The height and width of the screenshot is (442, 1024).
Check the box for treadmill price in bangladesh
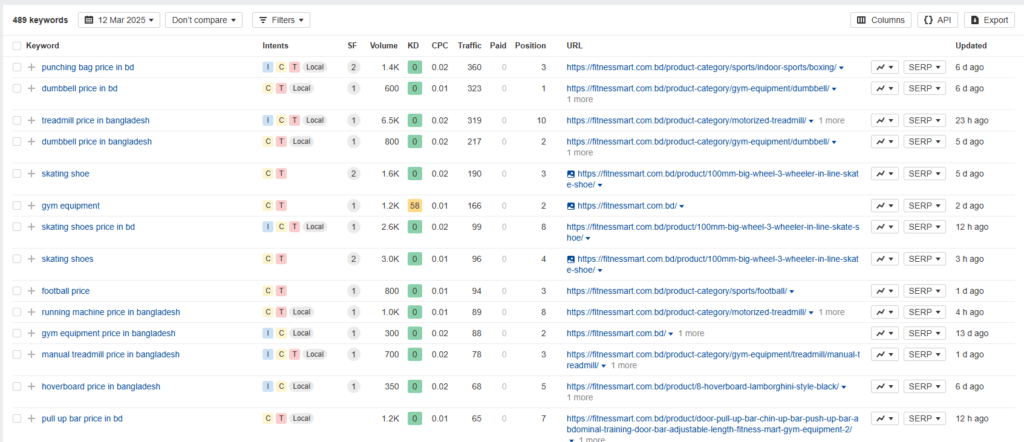point(17,120)
